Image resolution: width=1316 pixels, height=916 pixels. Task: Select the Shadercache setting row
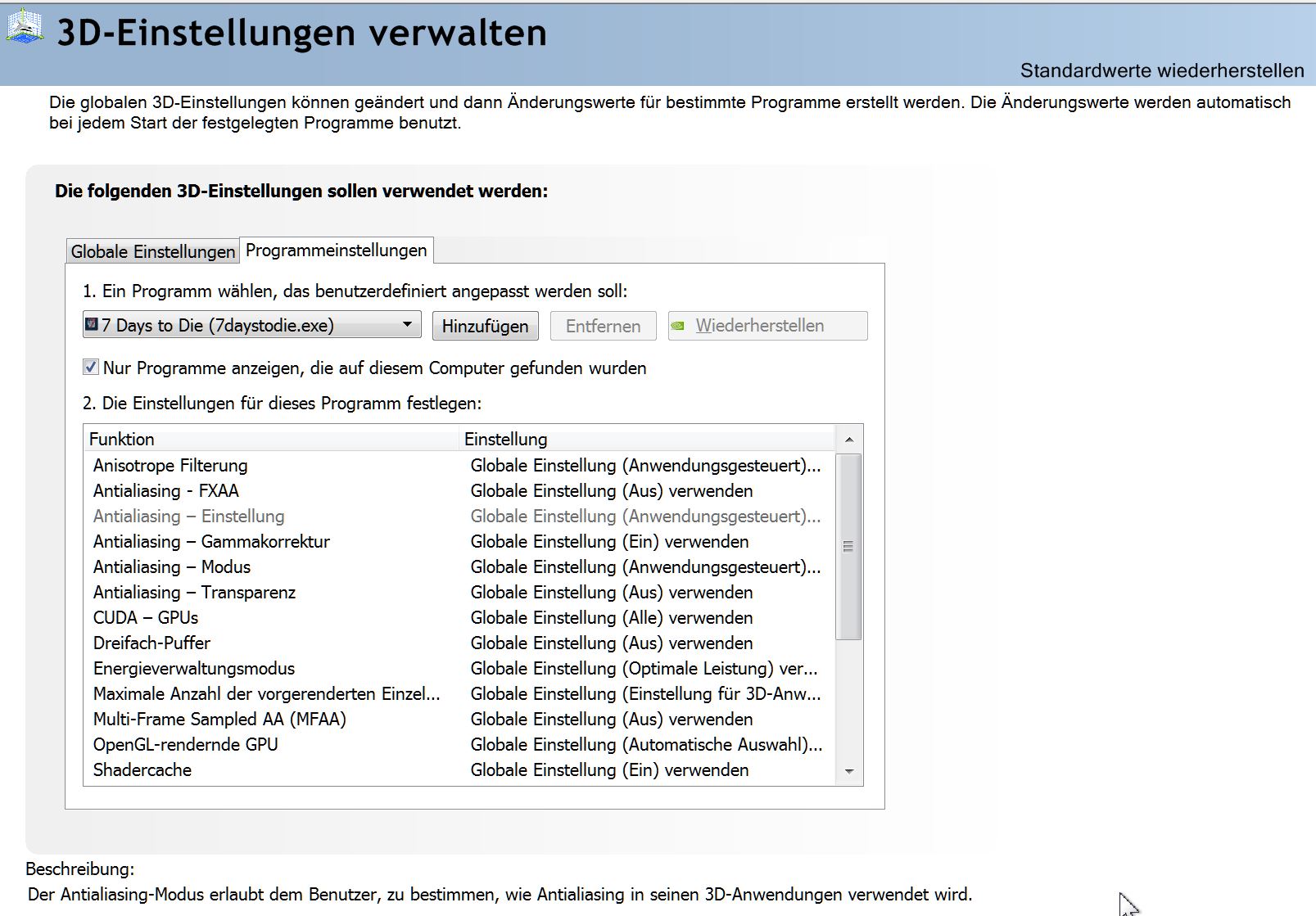click(x=459, y=769)
